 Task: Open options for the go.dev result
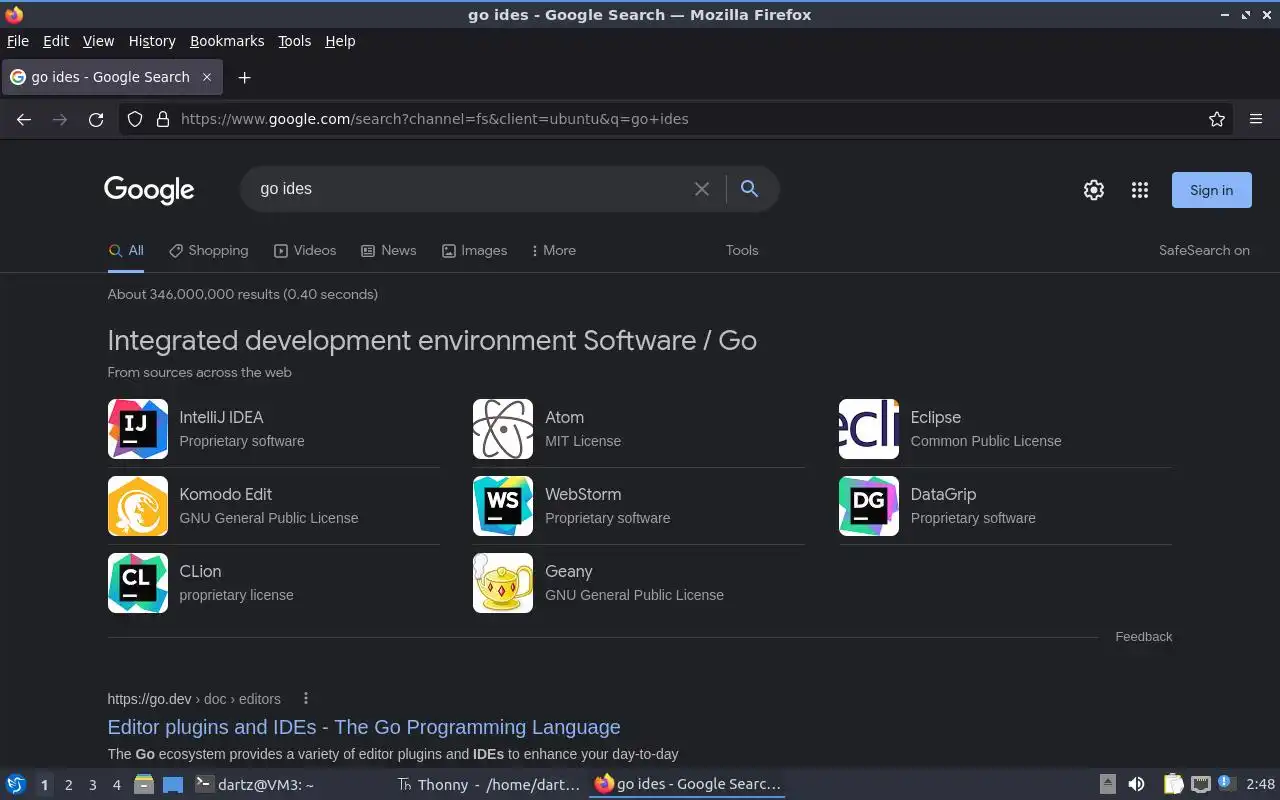tap(306, 699)
